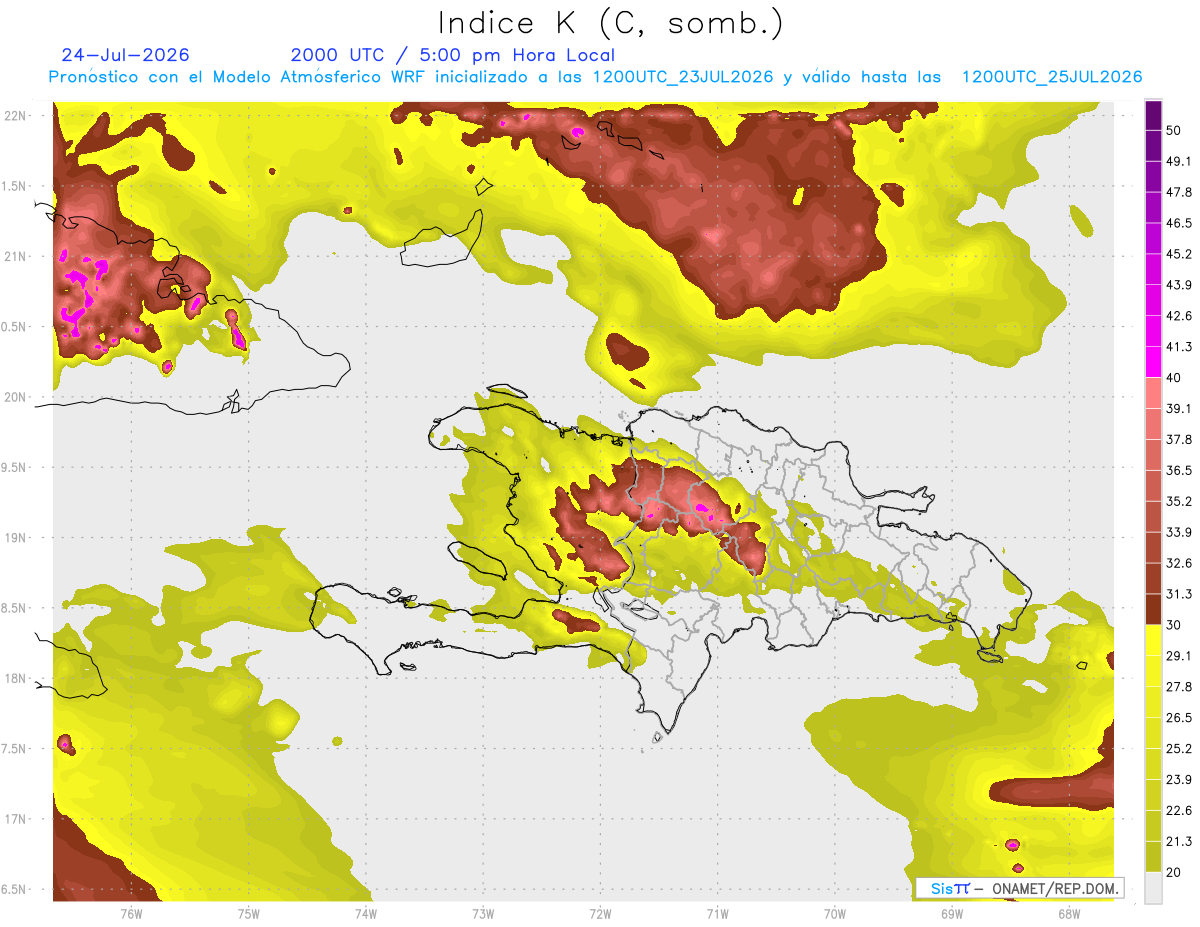This screenshot has height=927, width=1200.
Task: Click the title "Indice K (C, somb.)"
Action: (610, 23)
